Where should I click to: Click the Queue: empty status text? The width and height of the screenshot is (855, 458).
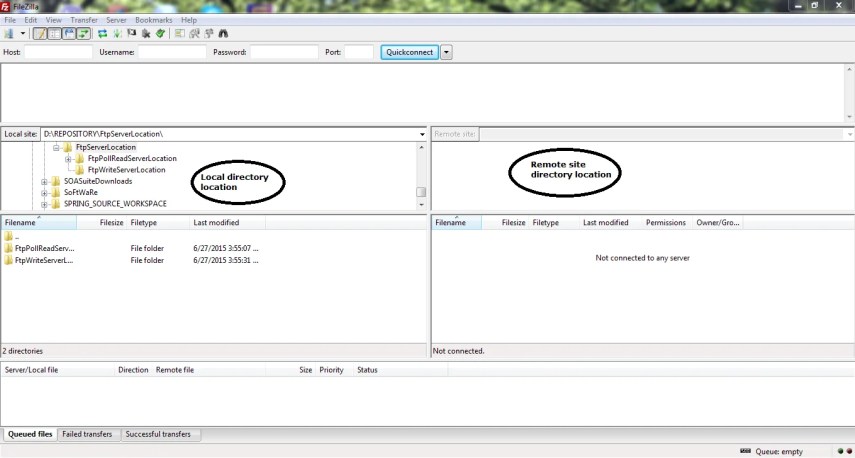[x=779, y=451]
